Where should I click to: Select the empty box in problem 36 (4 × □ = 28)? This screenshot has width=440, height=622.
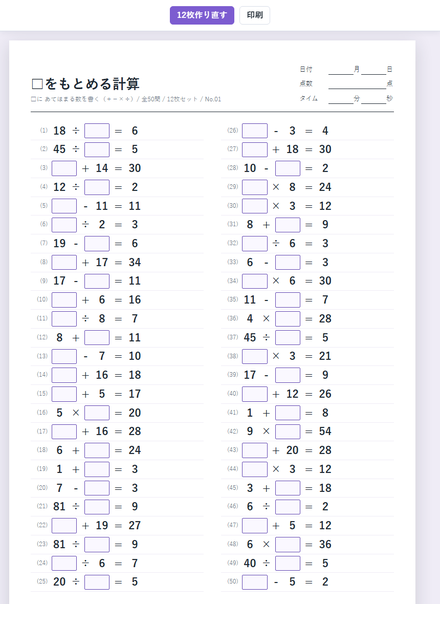288,319
